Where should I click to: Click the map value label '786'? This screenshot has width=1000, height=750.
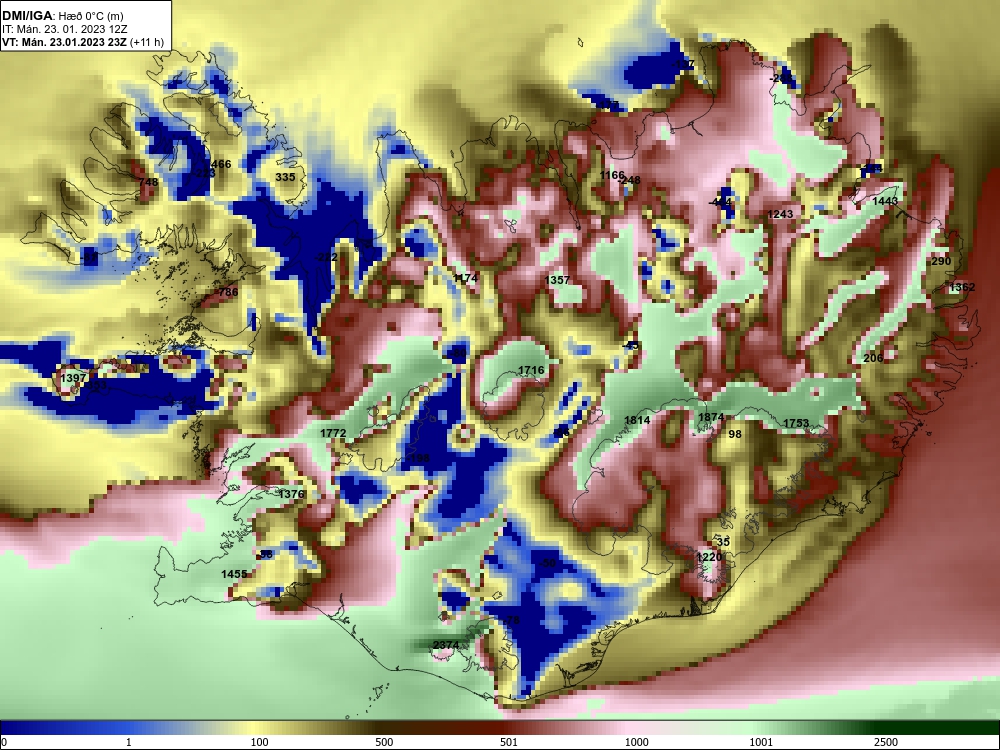(228, 293)
